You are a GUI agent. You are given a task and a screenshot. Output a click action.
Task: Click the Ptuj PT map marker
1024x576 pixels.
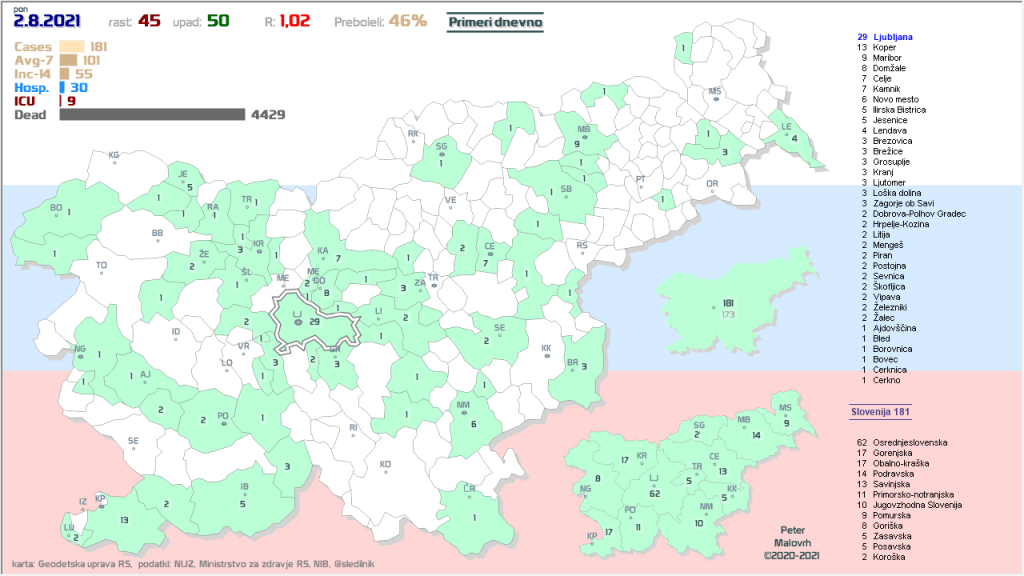click(642, 183)
